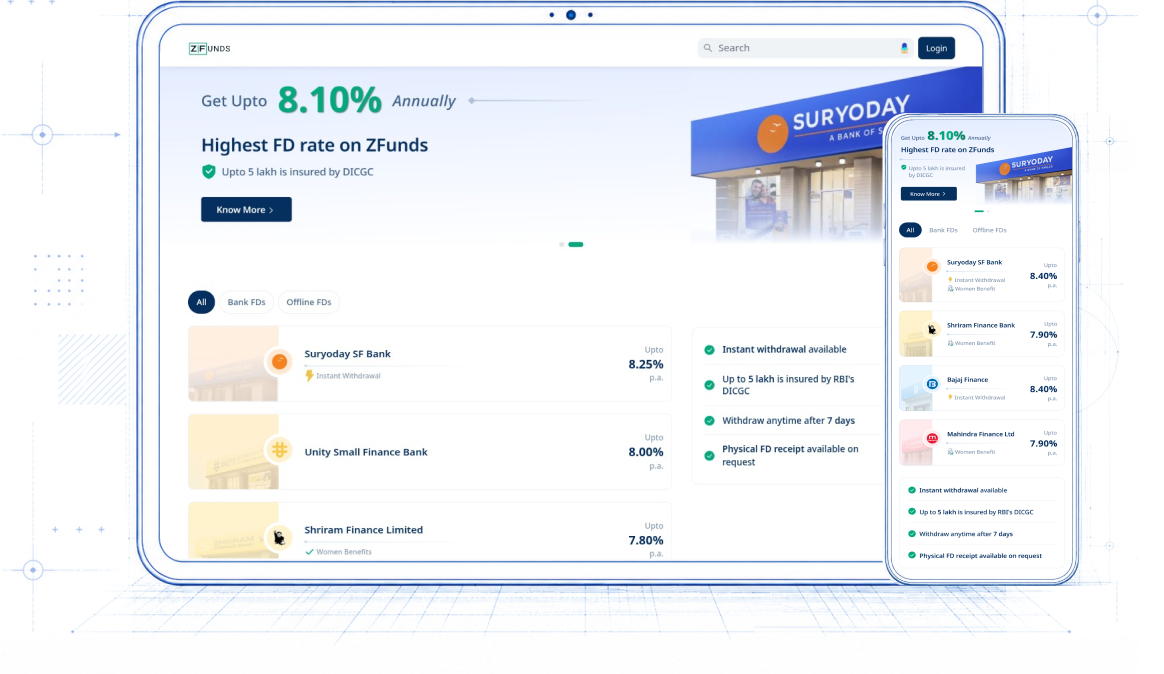Open the Shriram Finance Limited card
Viewport: 1164px width, 674px height.
430,531
